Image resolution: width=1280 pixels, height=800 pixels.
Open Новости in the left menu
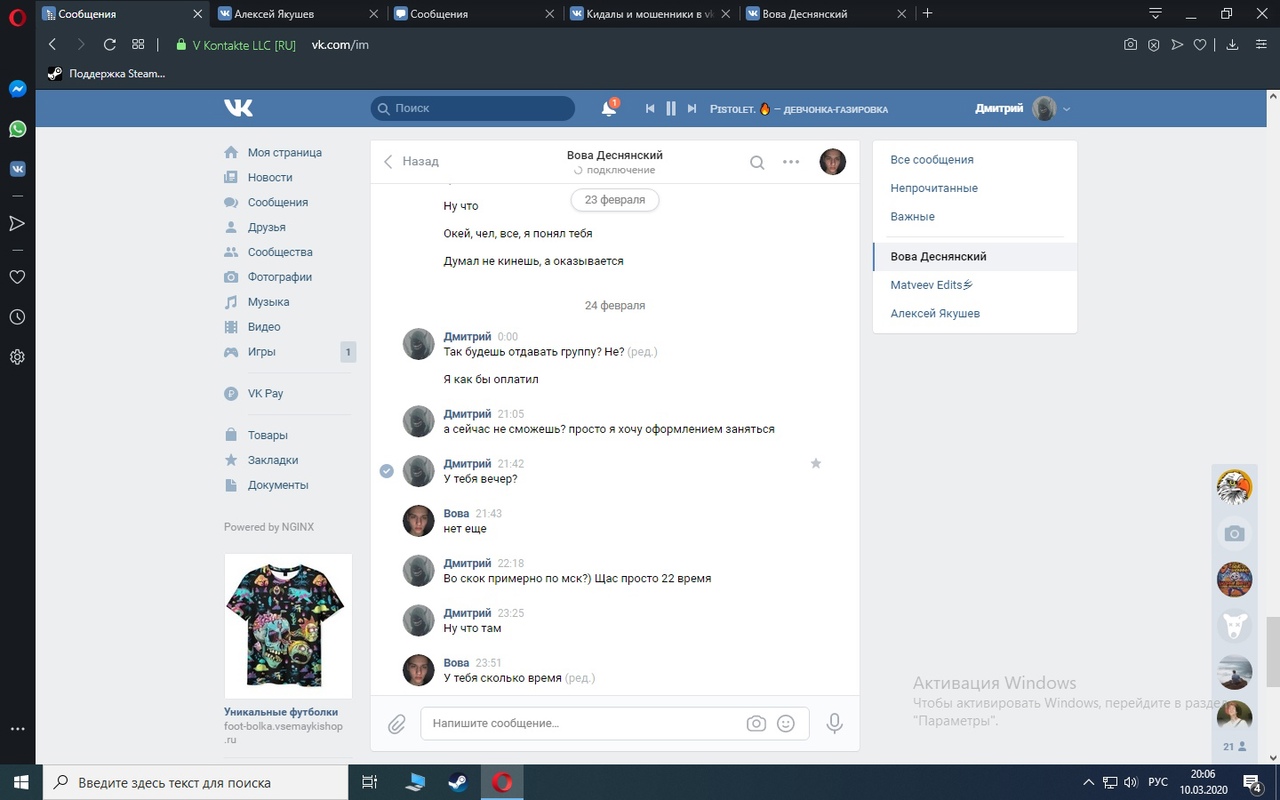(270, 177)
